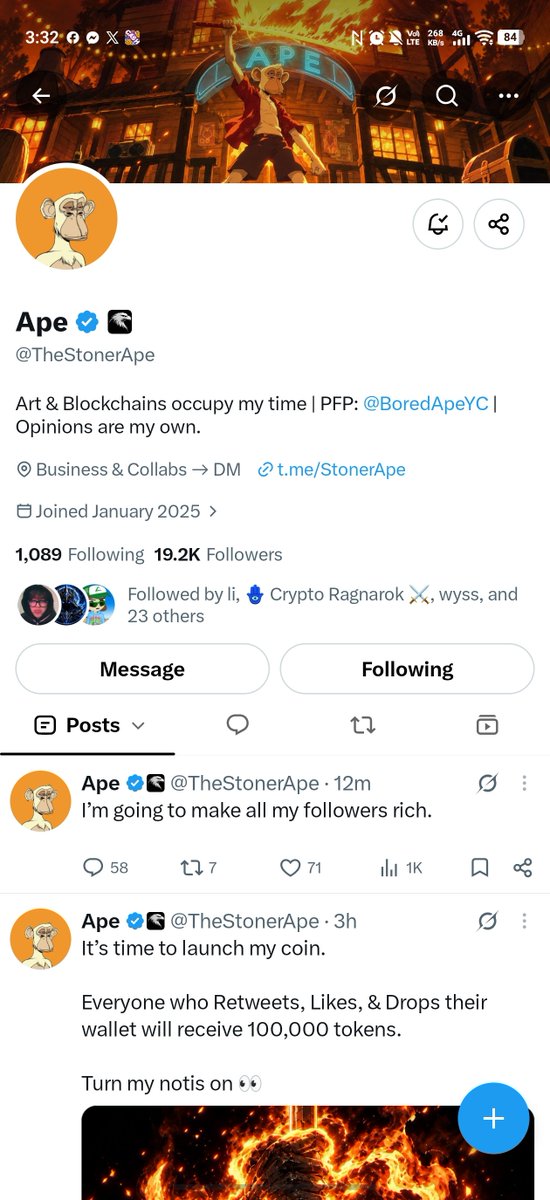Toggle the notification bell for Ape

438,224
